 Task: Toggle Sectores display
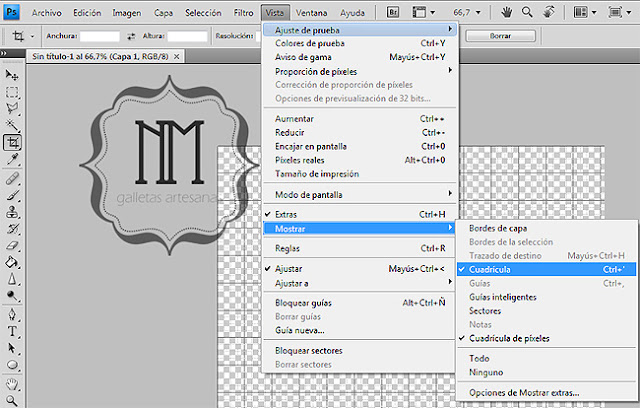pyautogui.click(x=547, y=311)
